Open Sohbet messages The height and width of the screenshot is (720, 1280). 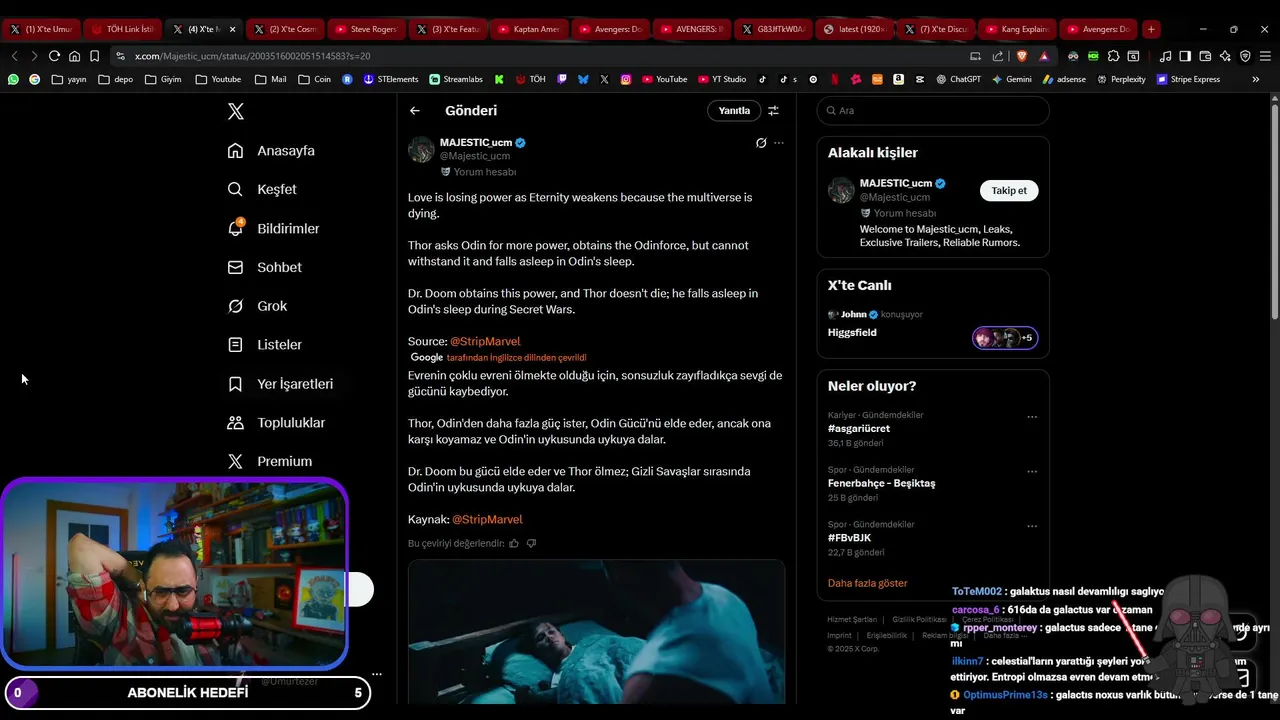point(264,267)
